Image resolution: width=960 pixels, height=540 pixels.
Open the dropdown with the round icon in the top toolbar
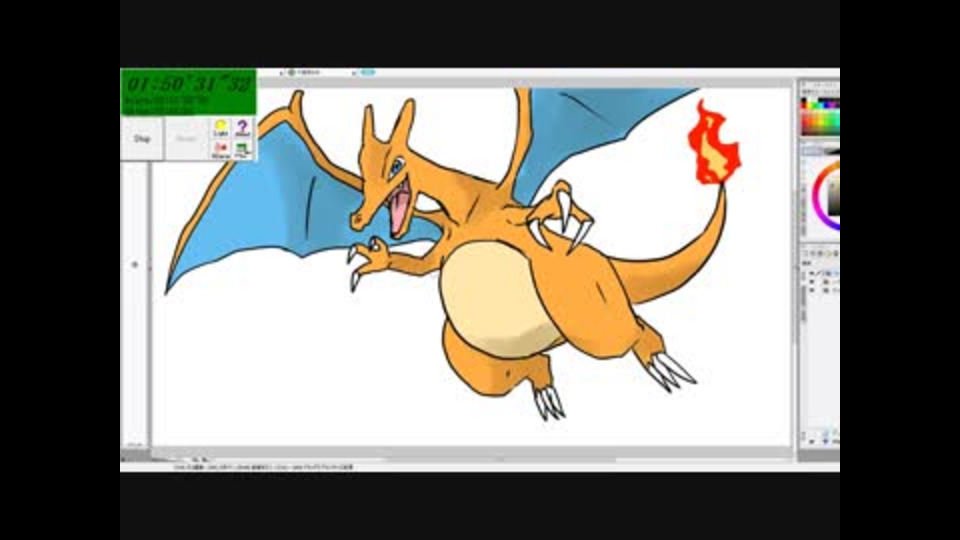tap(304, 72)
